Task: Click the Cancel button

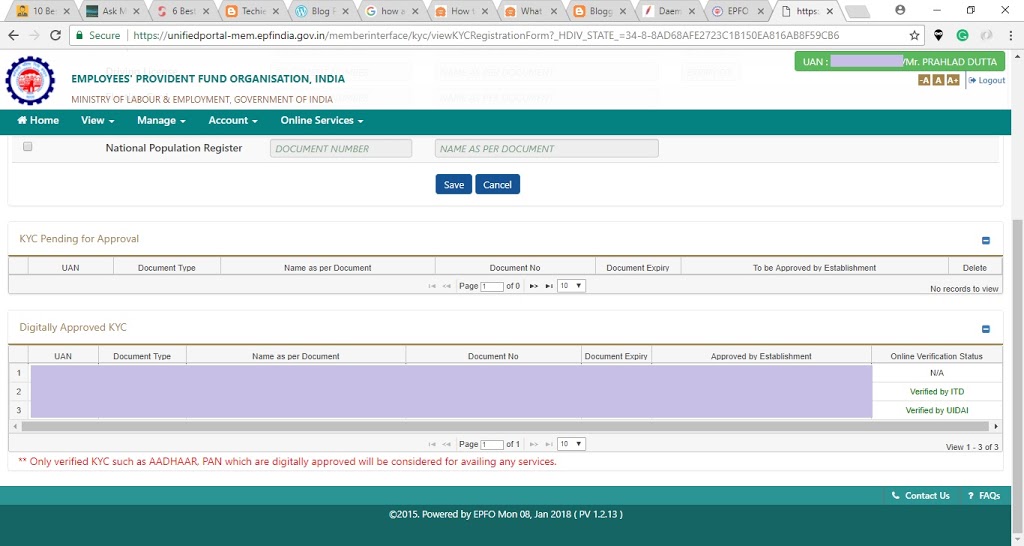Action: 497,184
